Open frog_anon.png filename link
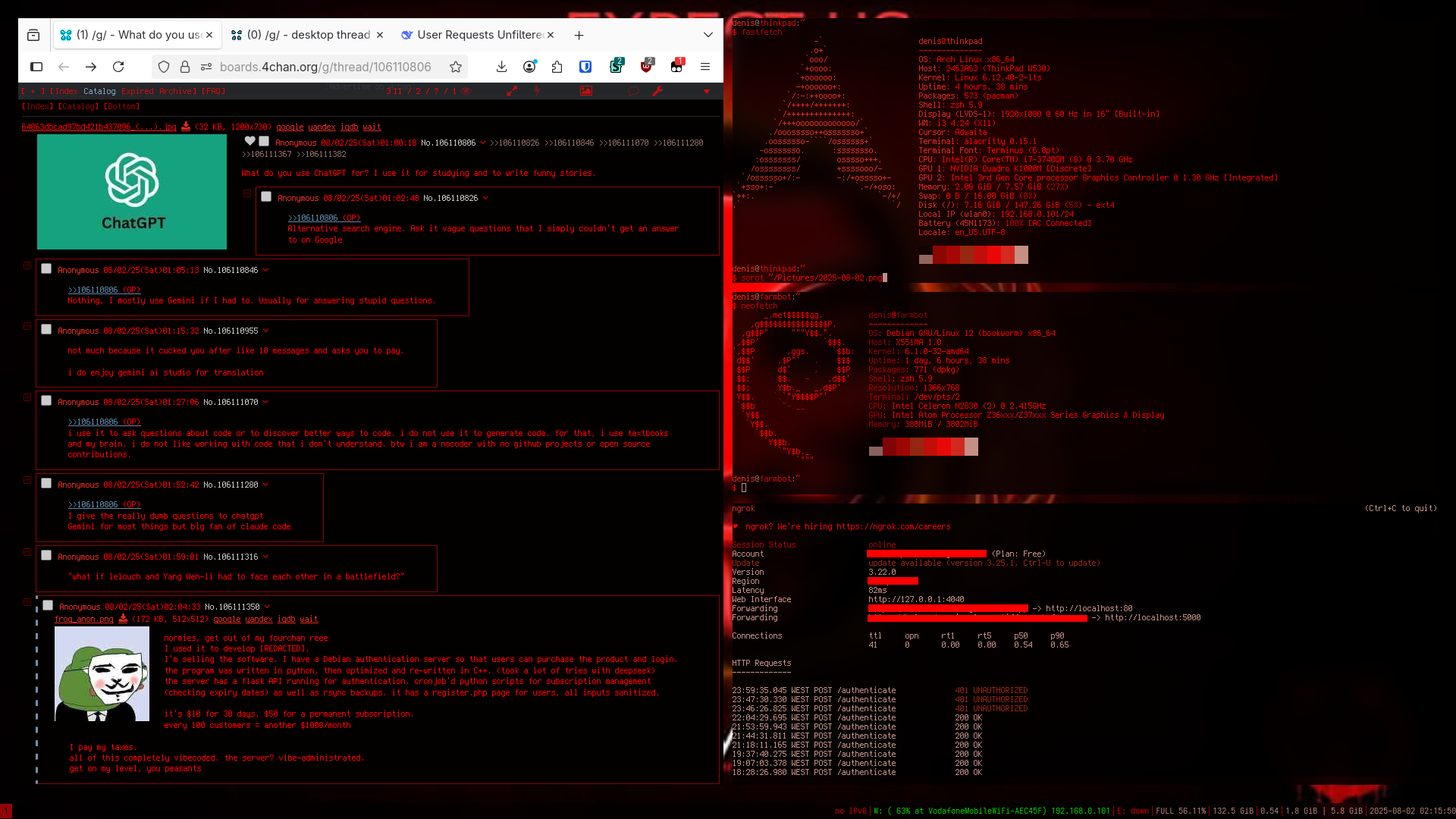The image size is (1456, 819). [x=84, y=619]
